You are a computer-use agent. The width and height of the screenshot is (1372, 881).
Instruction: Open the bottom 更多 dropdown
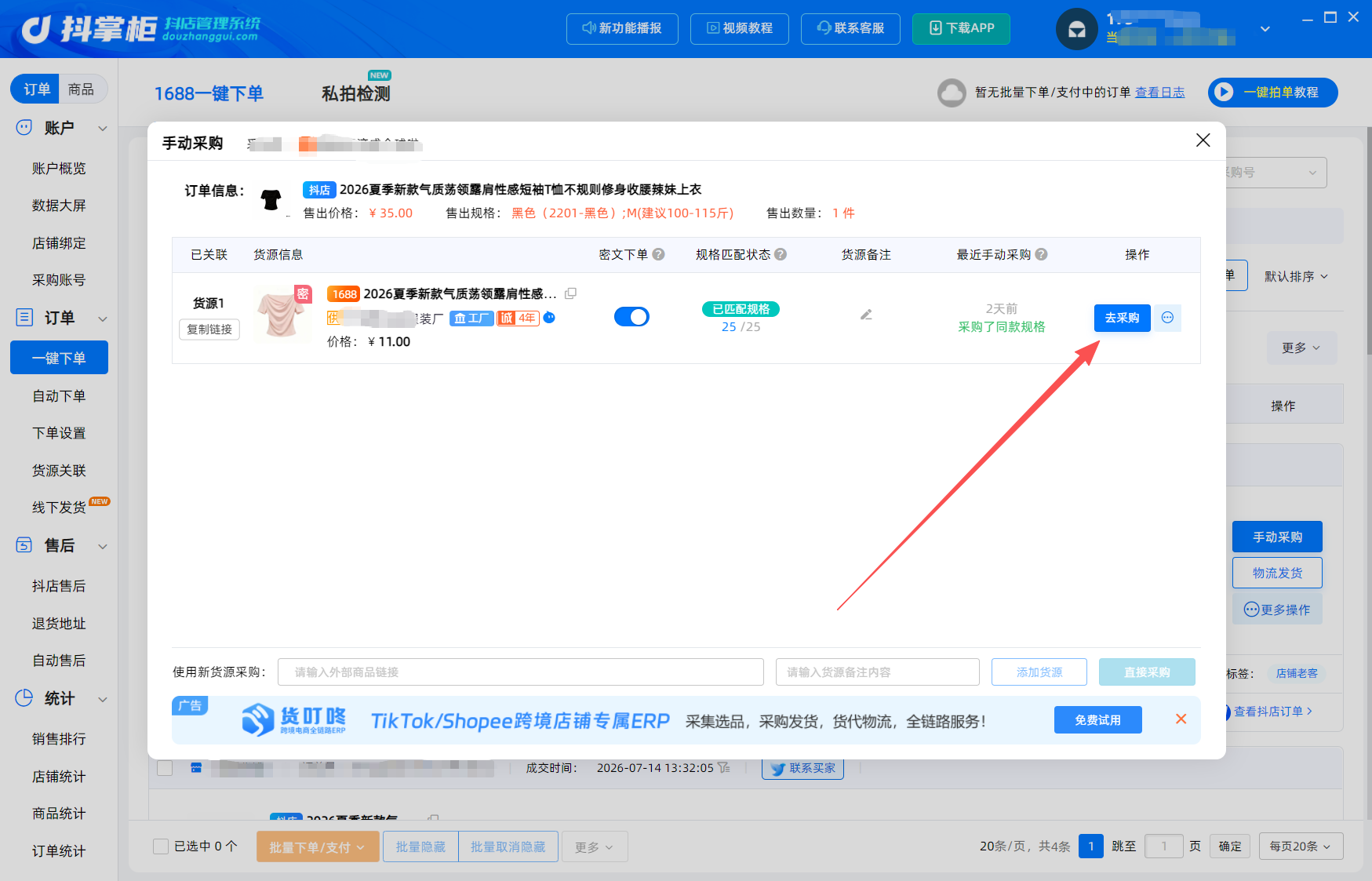click(x=594, y=847)
